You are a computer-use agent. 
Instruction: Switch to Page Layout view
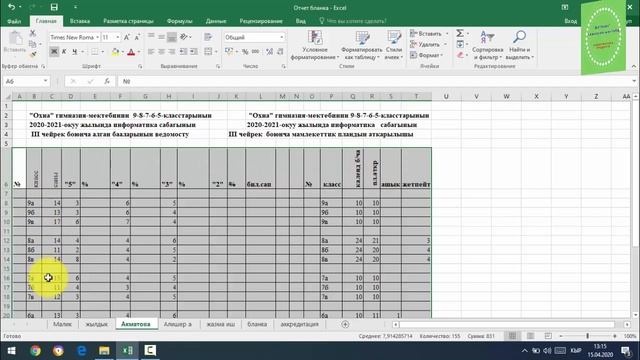530,336
